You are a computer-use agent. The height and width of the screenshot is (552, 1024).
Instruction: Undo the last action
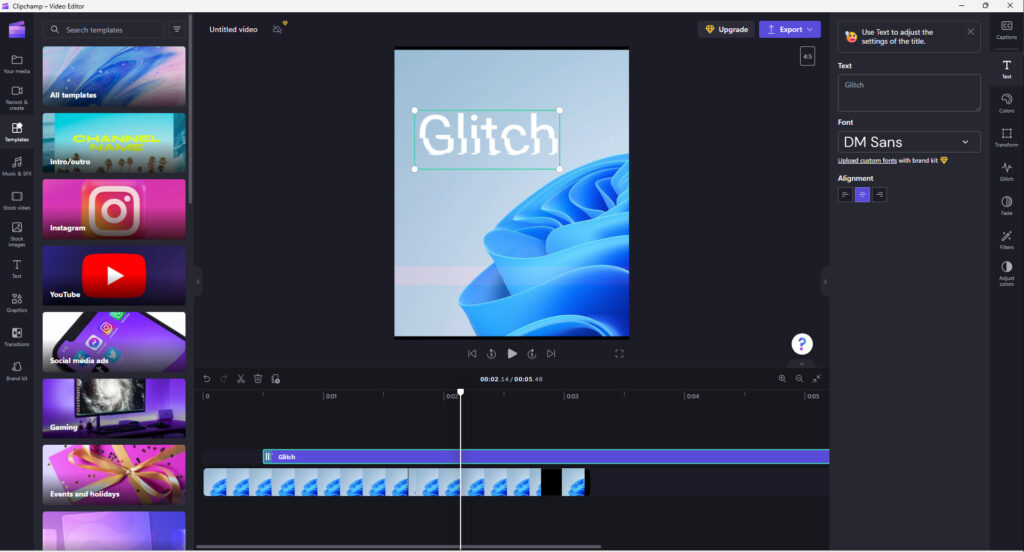207,379
